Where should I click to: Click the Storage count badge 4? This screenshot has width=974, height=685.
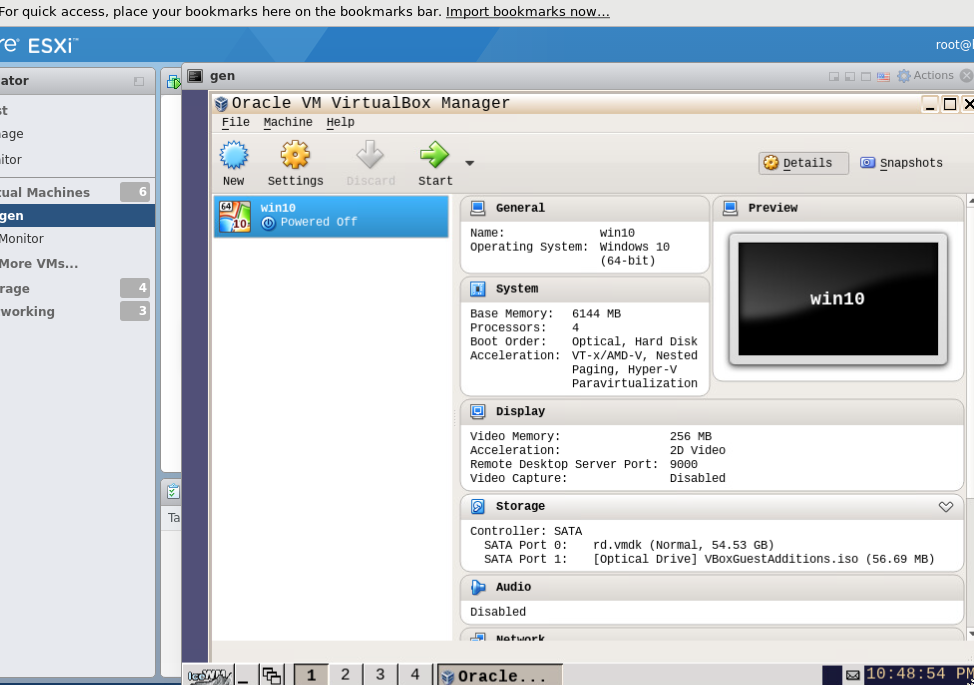[x=135, y=288]
